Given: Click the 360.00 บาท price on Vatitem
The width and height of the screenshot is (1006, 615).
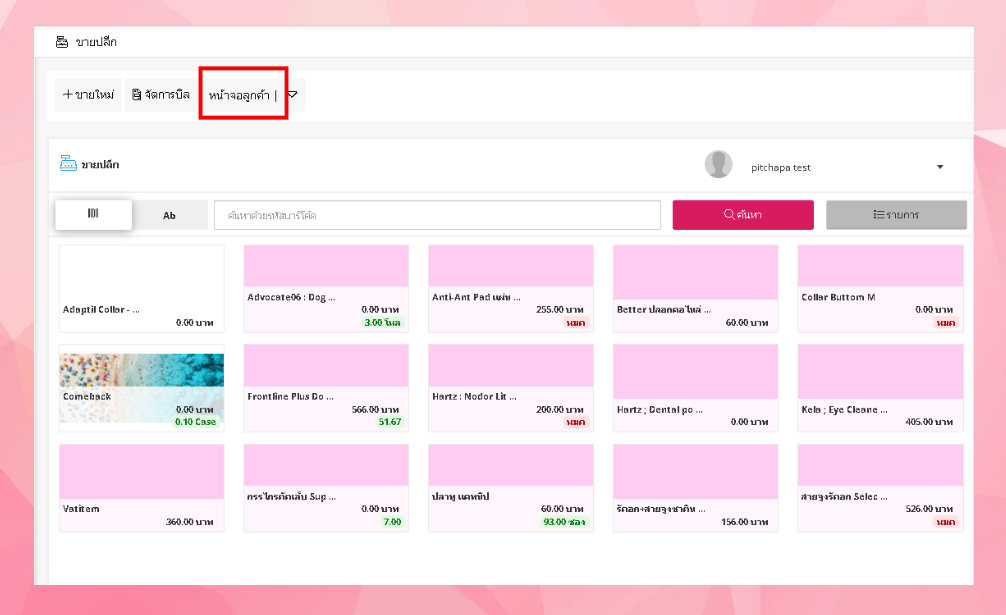Looking at the screenshot, I should (x=190, y=522).
